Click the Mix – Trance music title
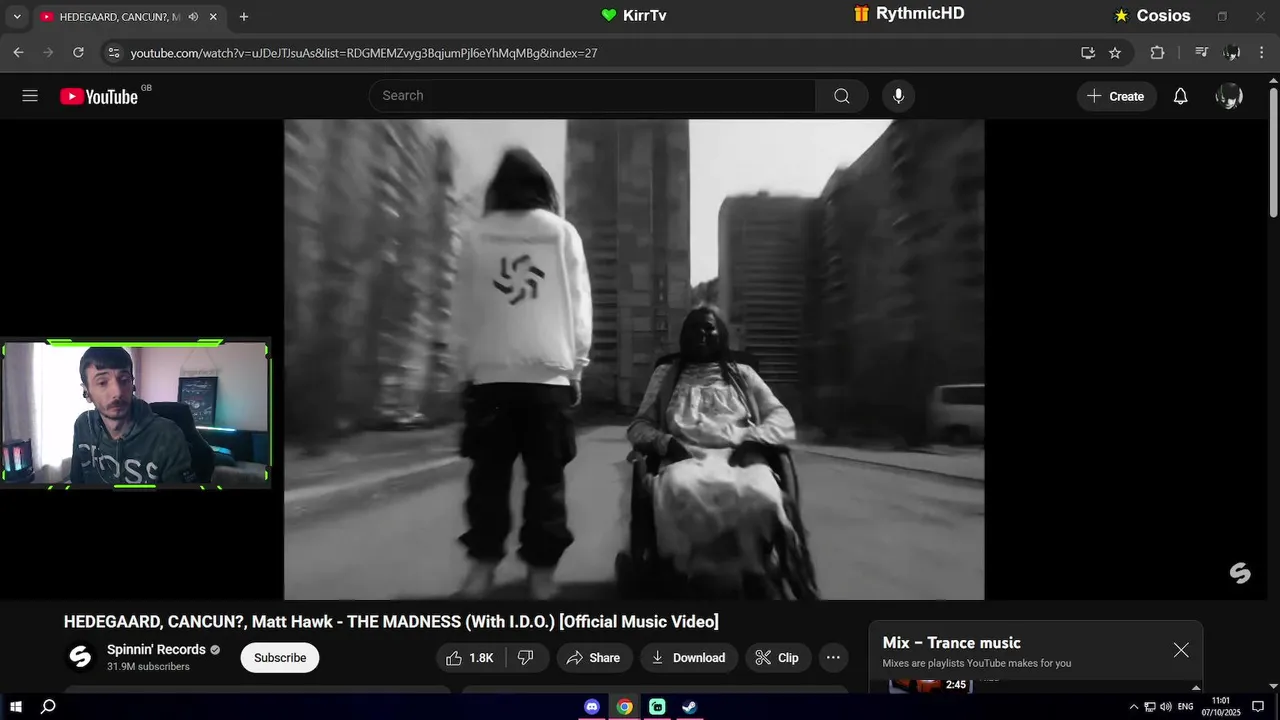 click(x=951, y=643)
